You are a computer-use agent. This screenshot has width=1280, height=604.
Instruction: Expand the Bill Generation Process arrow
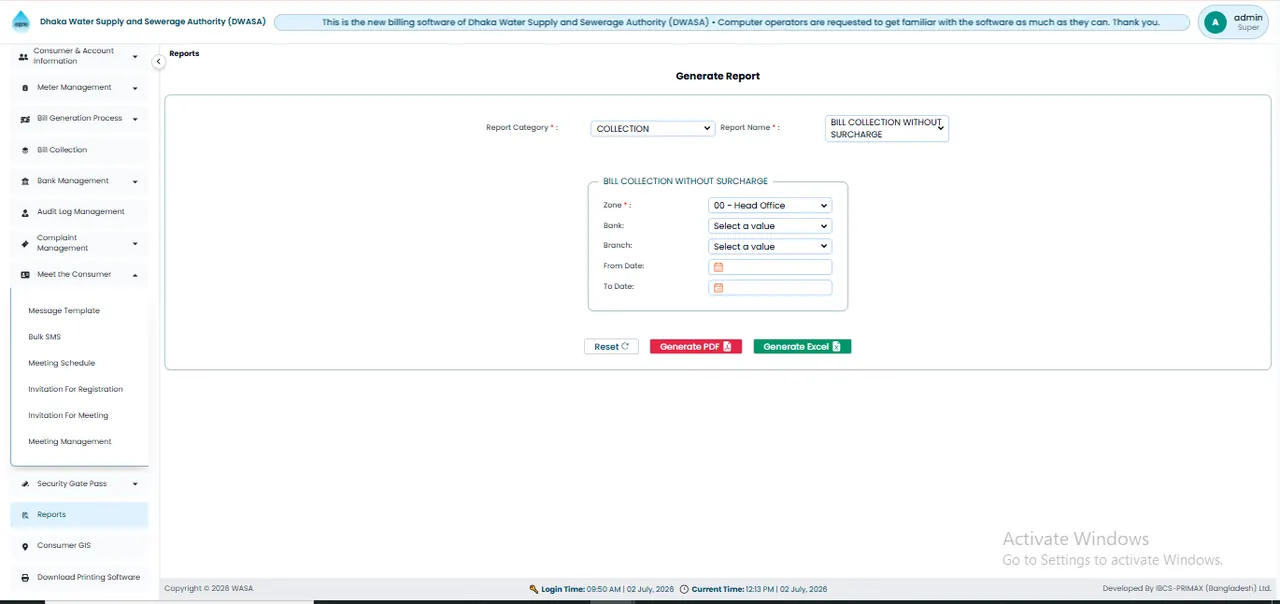[135, 119]
